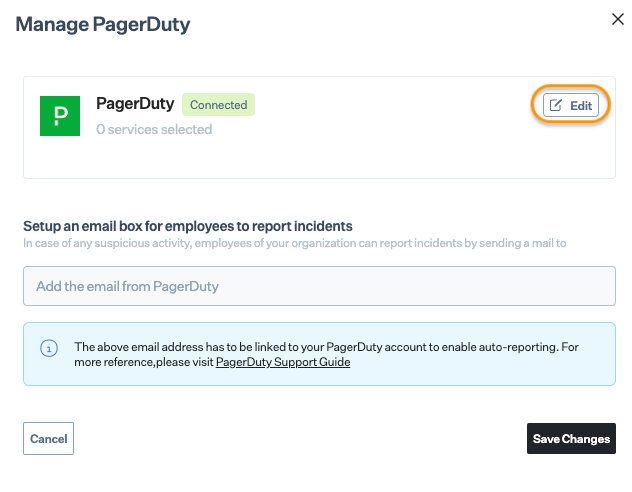Close the Manage PagerDuty dialog
This screenshot has height=492, width=632.
pyautogui.click(x=617, y=19)
